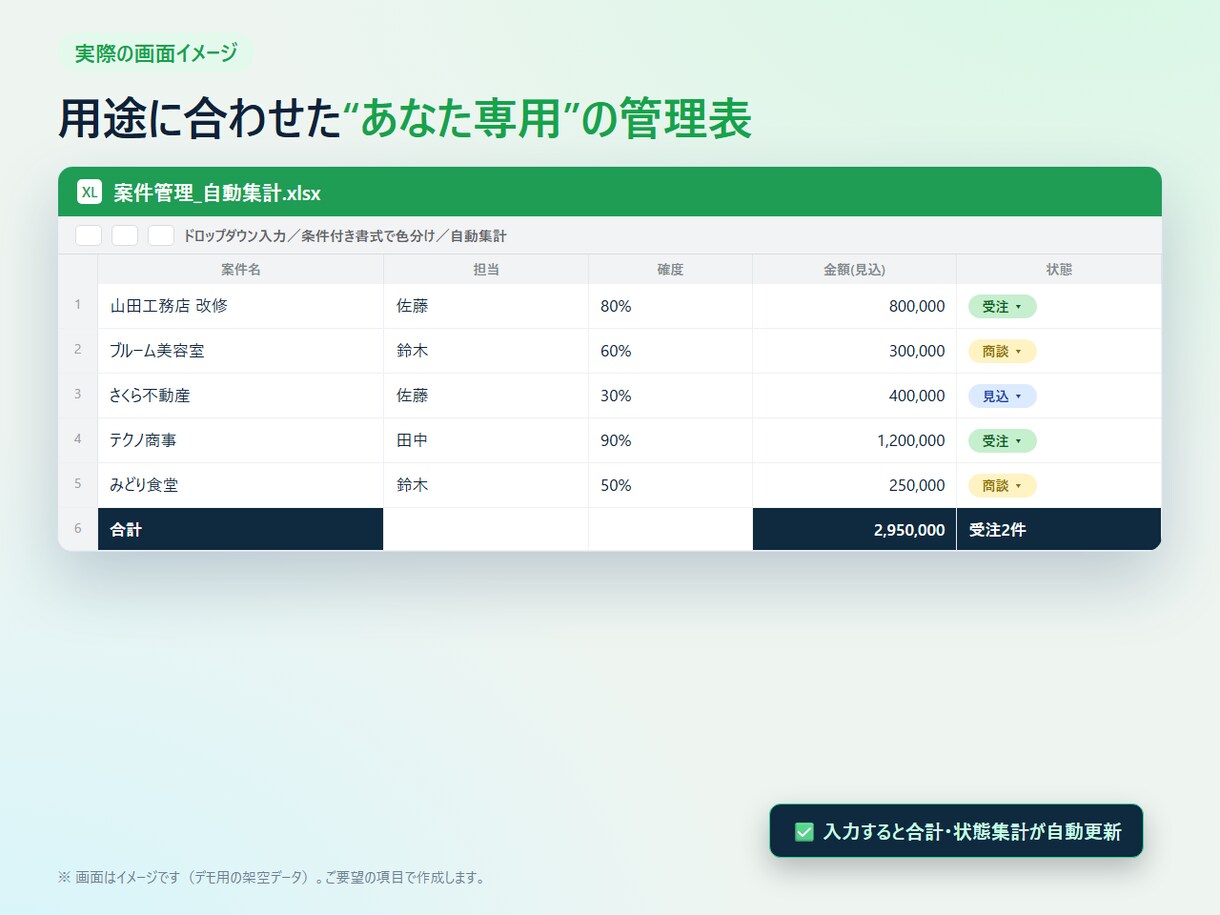Select row header 5
This screenshot has width=1220, height=915.
coord(78,485)
